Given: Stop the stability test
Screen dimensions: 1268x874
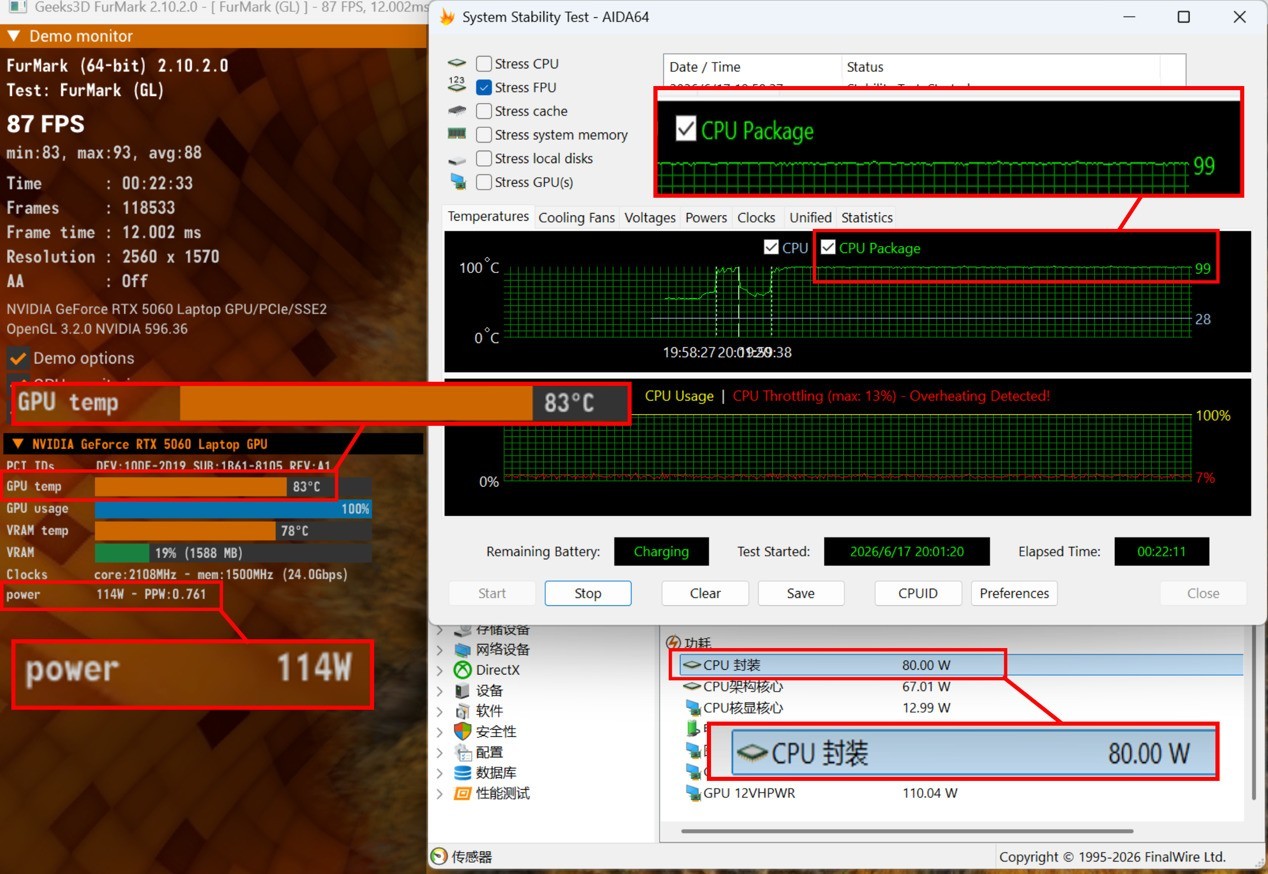Looking at the screenshot, I should [588, 593].
